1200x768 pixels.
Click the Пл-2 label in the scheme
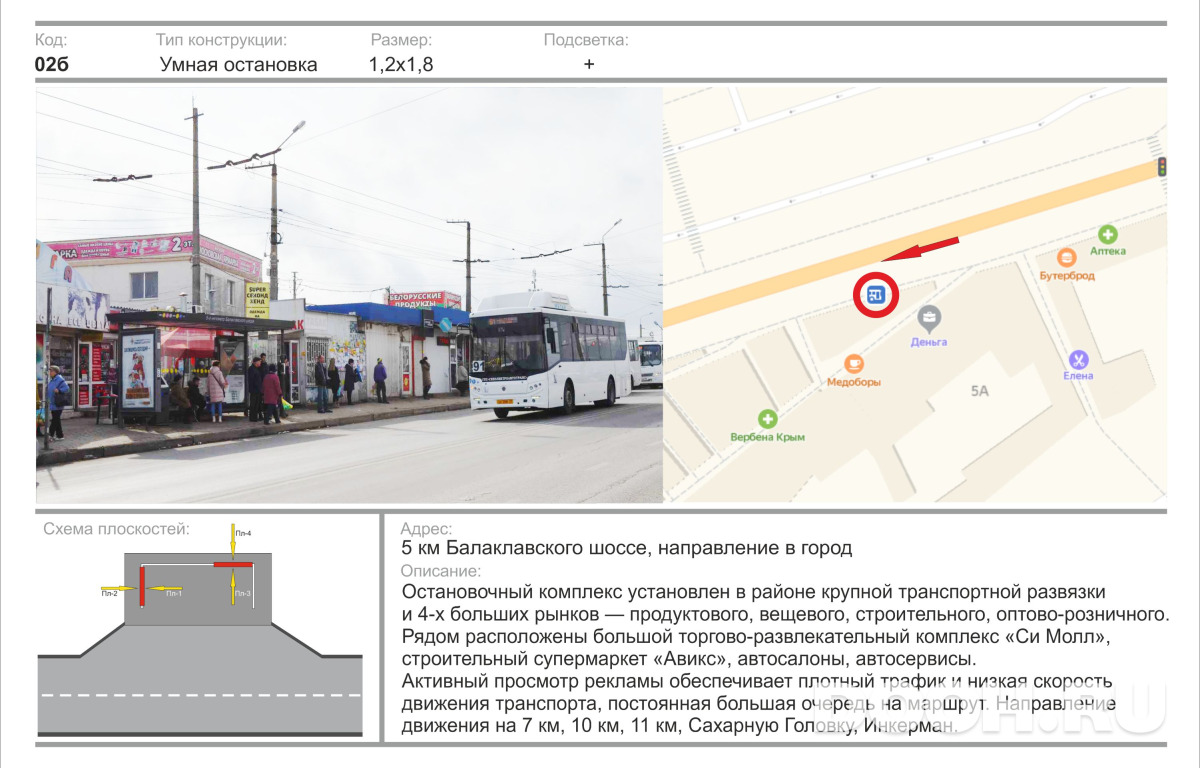point(109,594)
